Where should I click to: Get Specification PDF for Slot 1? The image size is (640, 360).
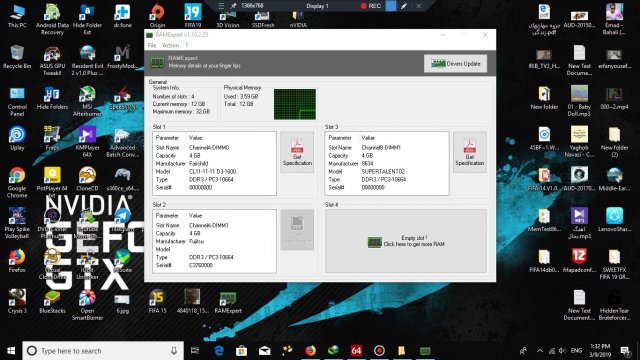tap(297, 152)
